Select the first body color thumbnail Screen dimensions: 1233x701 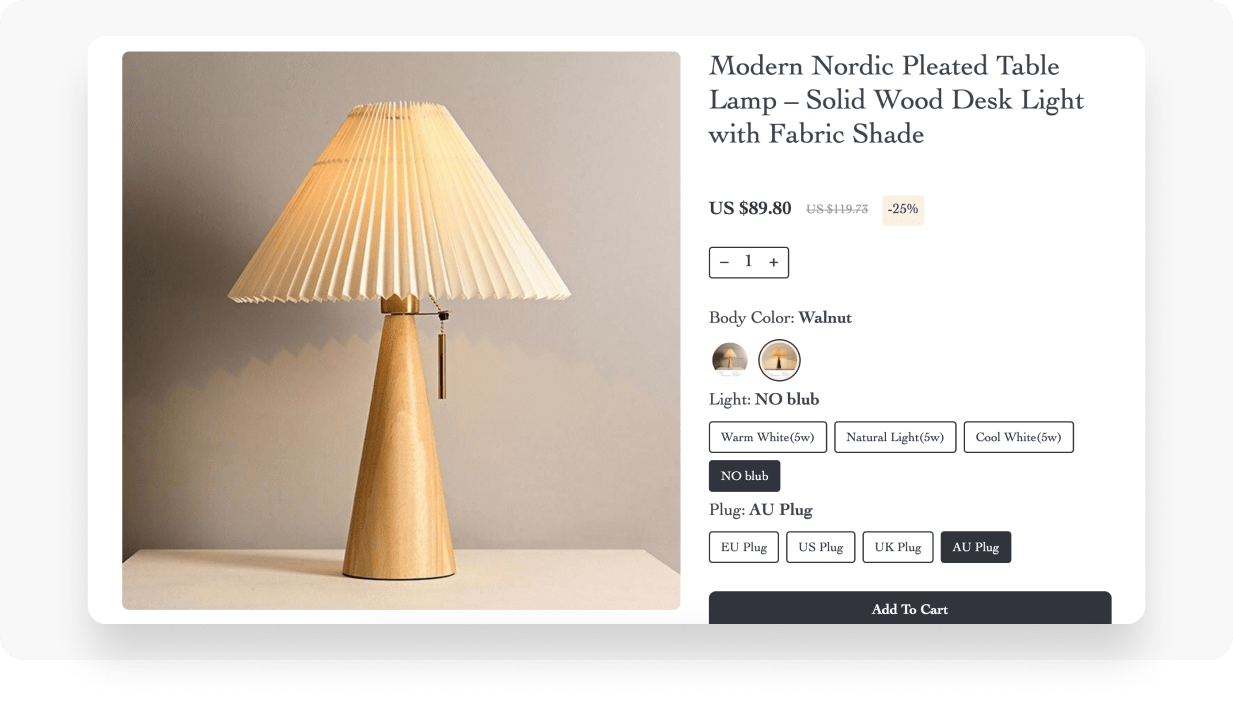pyautogui.click(x=730, y=360)
